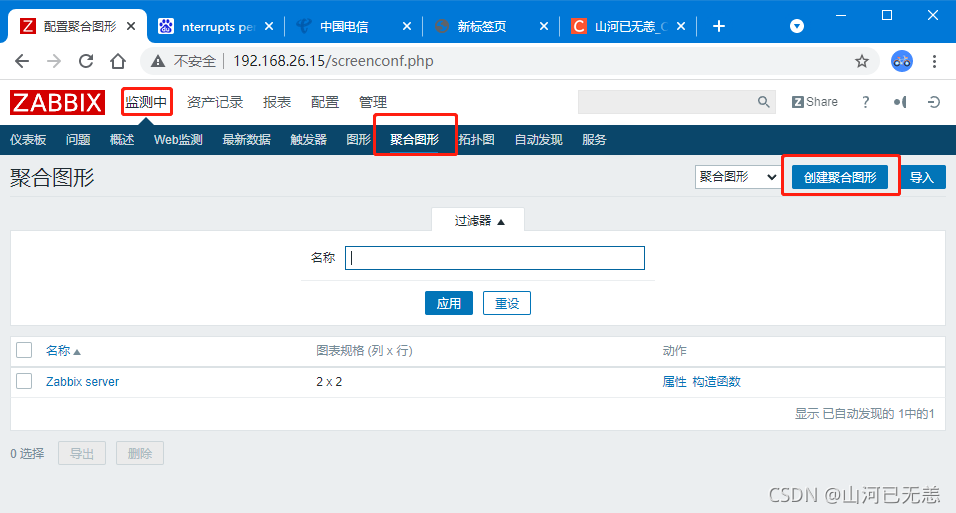Click the browser address bar URL

tap(333, 61)
